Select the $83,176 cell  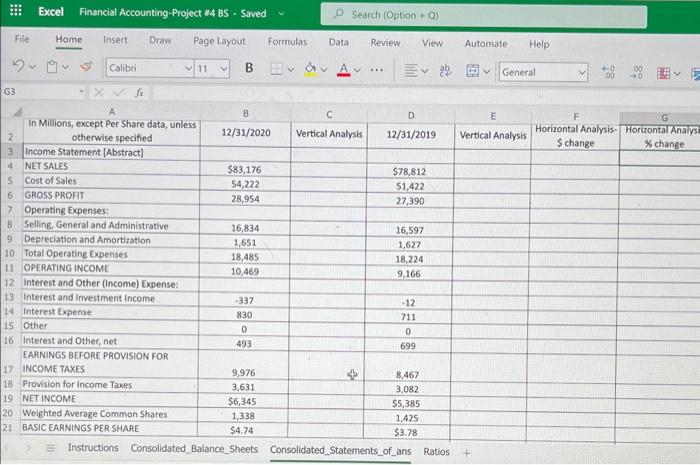pos(245,170)
